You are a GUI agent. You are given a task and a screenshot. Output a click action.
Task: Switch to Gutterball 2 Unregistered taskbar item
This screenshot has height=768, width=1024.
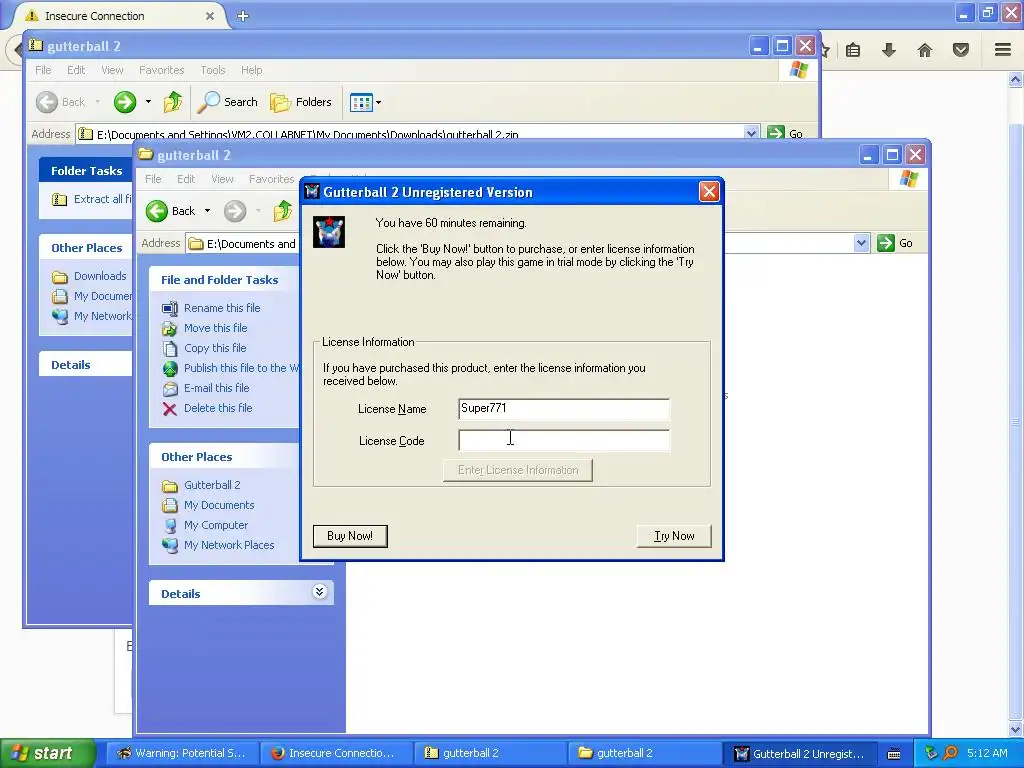pos(799,754)
